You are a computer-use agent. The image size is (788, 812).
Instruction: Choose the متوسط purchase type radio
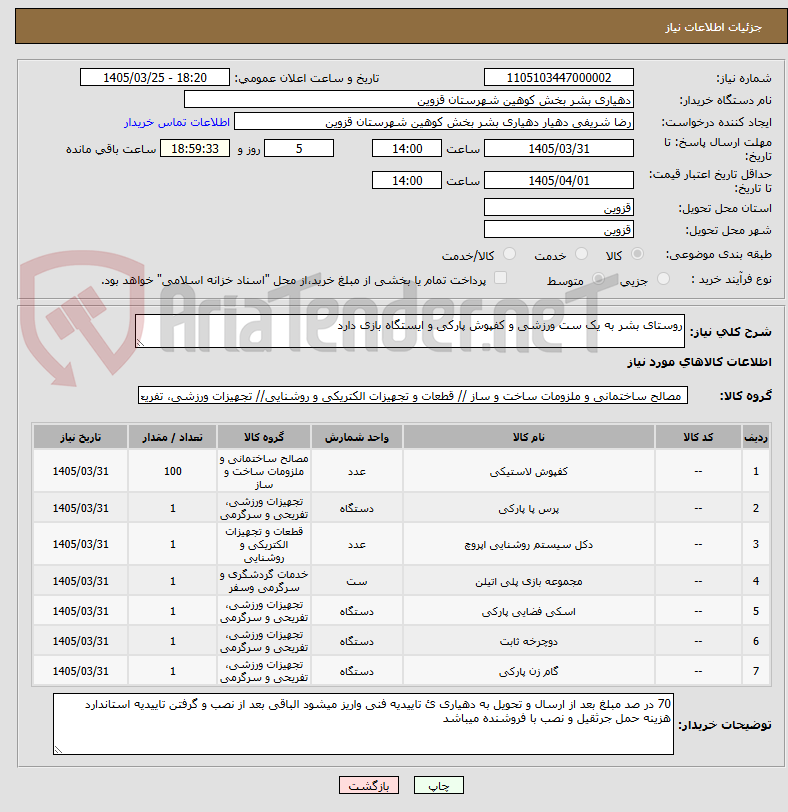click(x=599, y=279)
